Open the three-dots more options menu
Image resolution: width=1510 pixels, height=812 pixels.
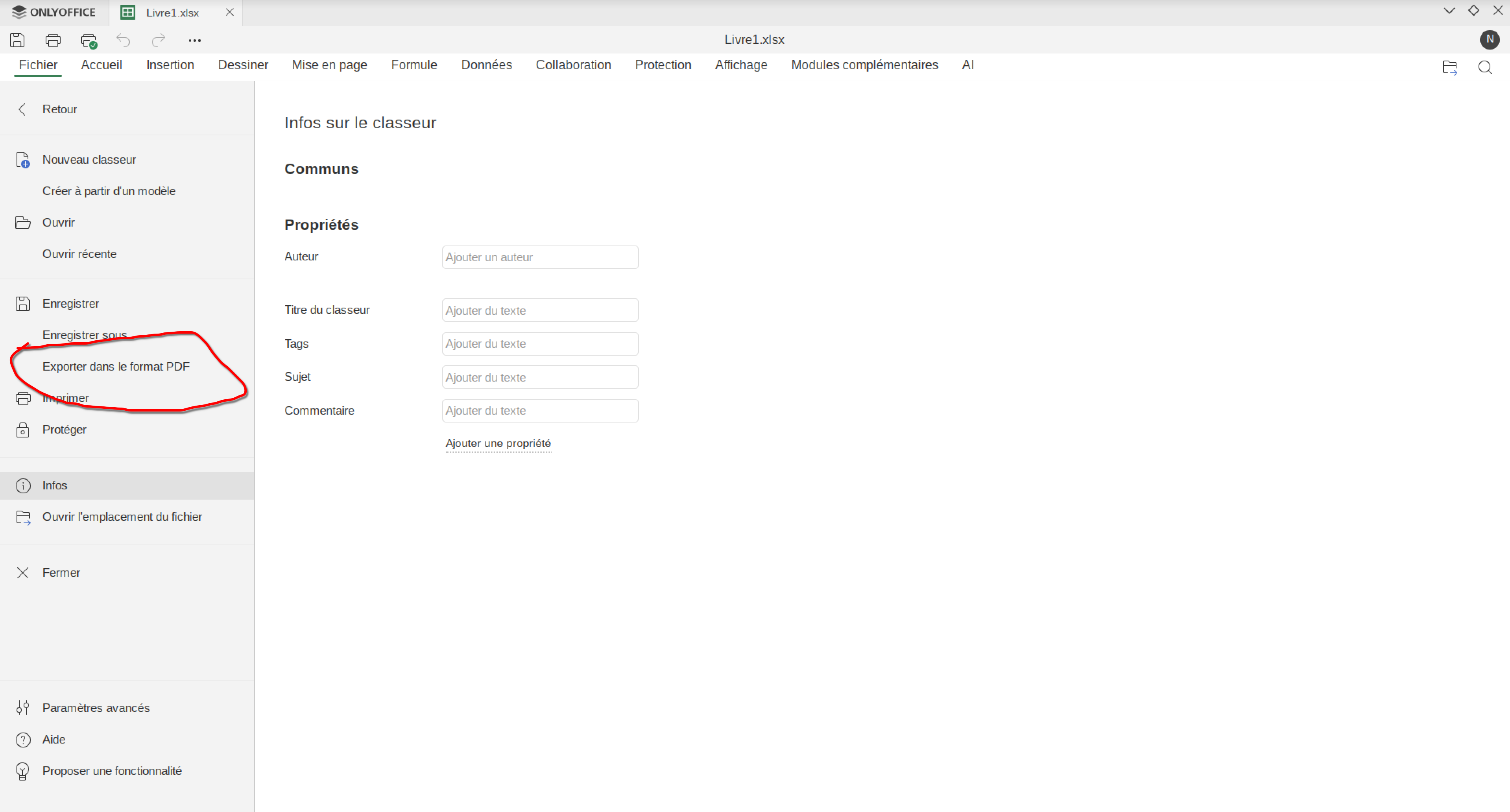pyautogui.click(x=195, y=40)
